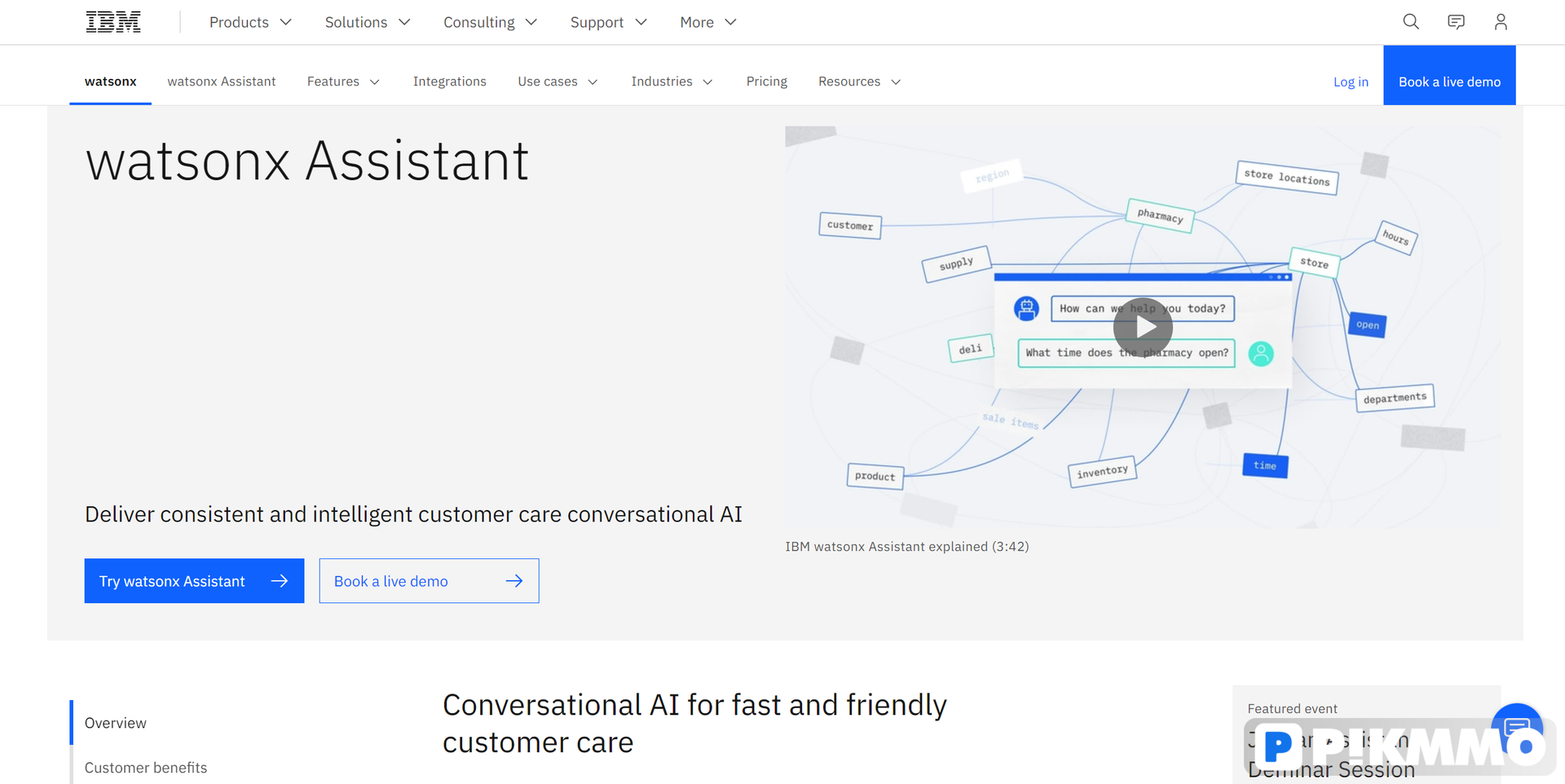Click the 'departments' node in video
This screenshot has width=1565, height=784.
[x=1395, y=399]
